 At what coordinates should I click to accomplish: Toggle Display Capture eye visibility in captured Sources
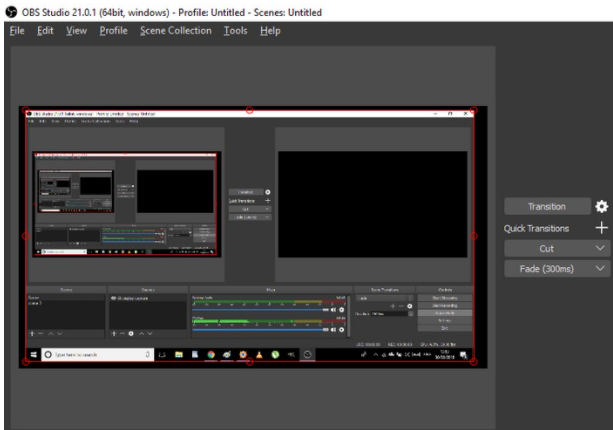coord(113,298)
